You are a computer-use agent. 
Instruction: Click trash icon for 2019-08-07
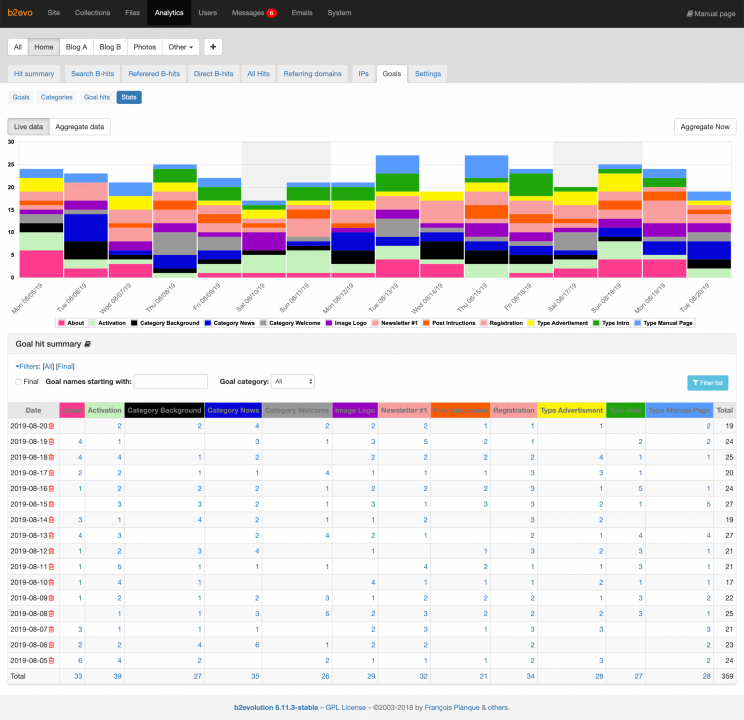[51, 630]
